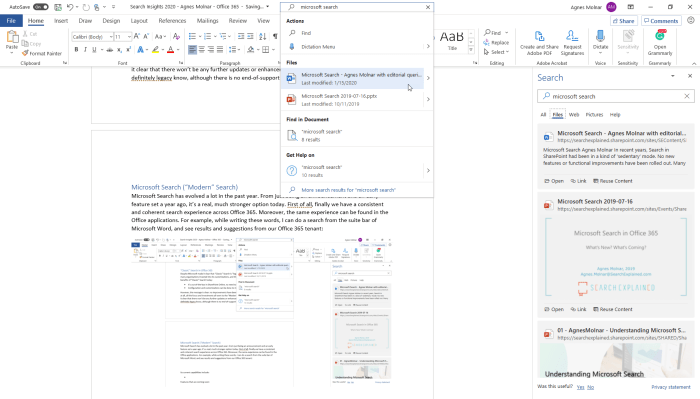Screen dimensions: 700x399
Task: Open the Search pane options dropdown
Action: tap(672, 76)
